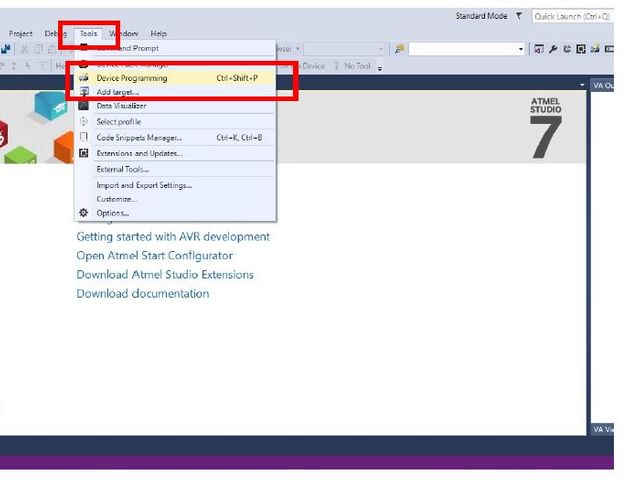Click the Add target icon
The image size is (640, 480).
point(84,92)
